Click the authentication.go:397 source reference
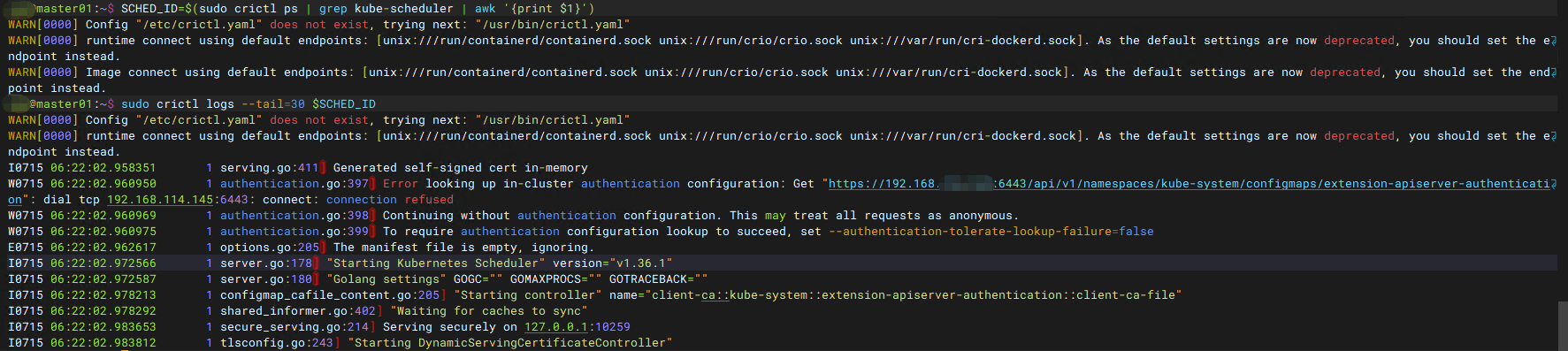 (294, 184)
